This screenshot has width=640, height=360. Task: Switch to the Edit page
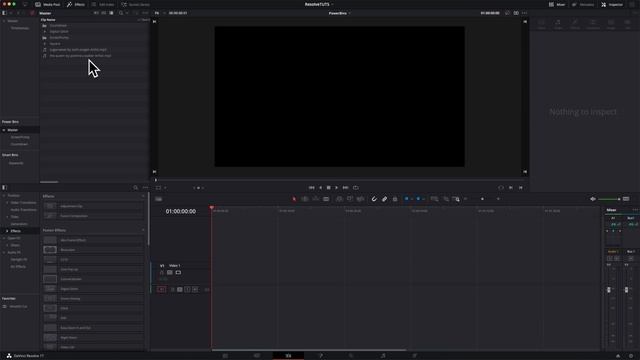point(288,356)
